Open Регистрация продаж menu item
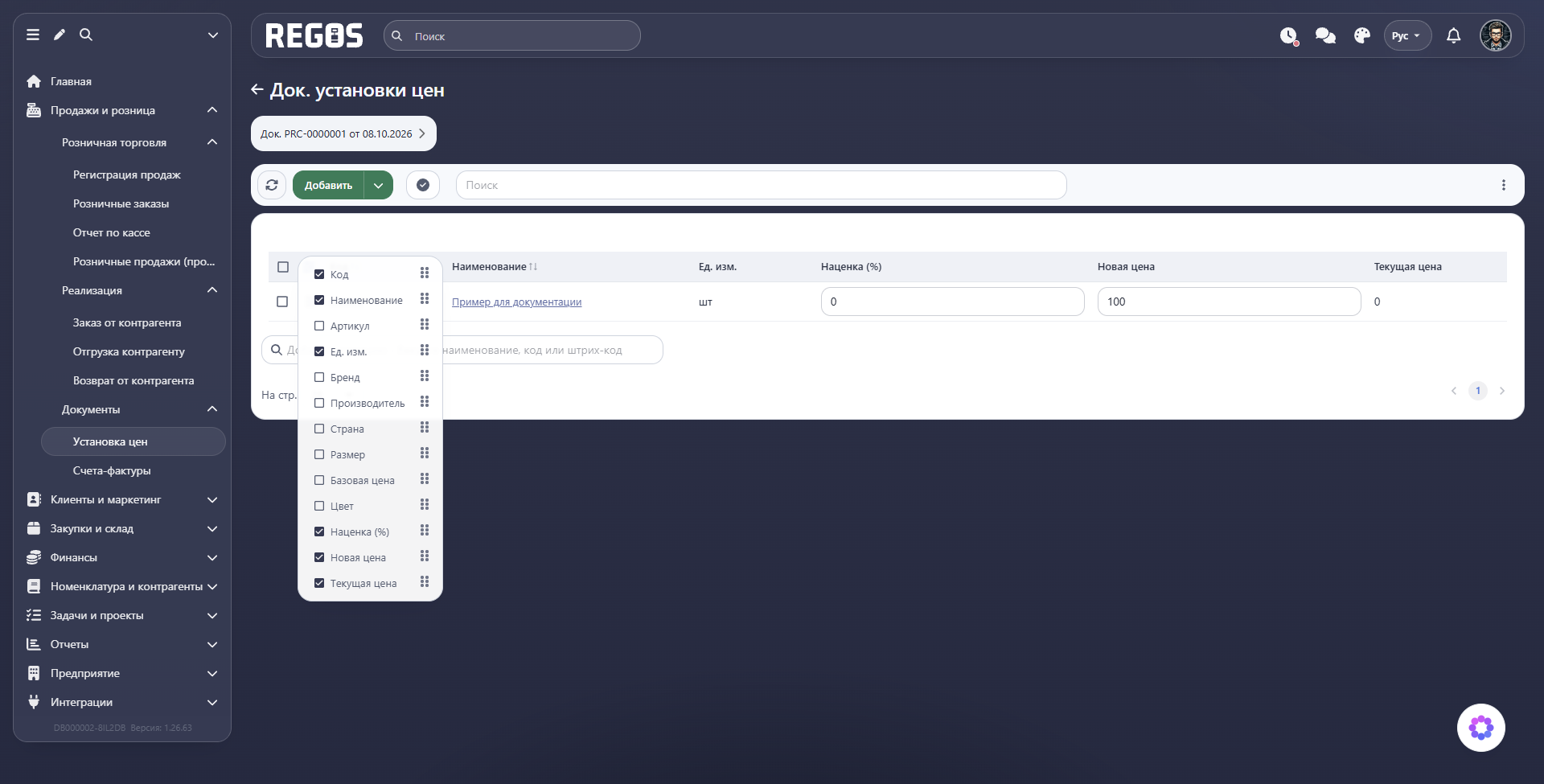 pos(127,174)
